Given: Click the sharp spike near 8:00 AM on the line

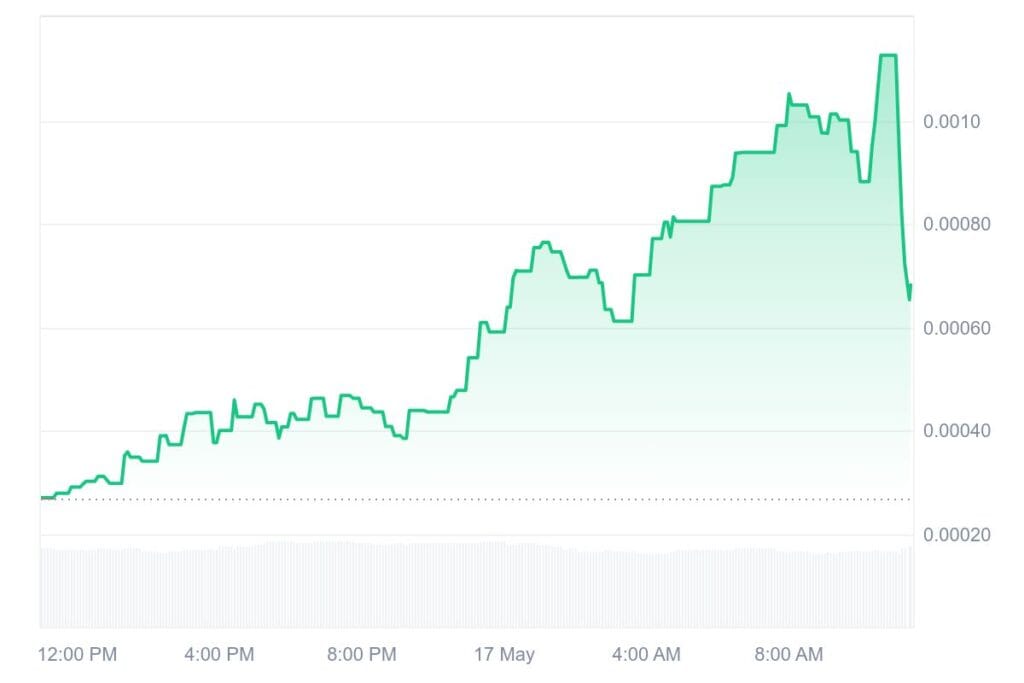Looking at the screenshot, I should (789, 95).
